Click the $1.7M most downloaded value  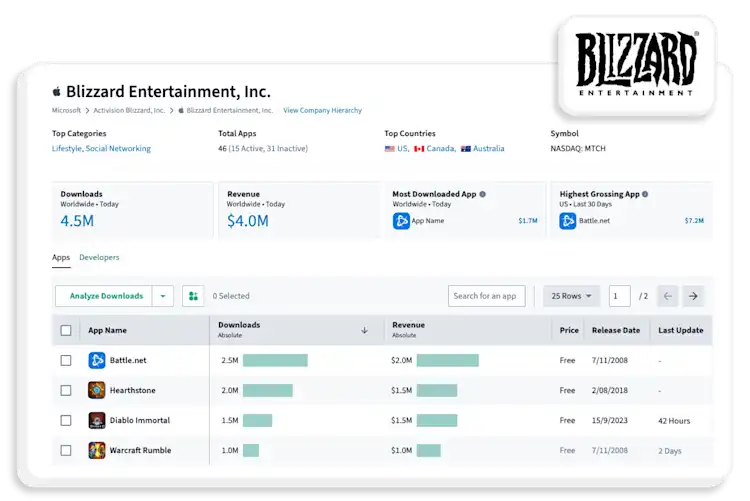click(528, 221)
